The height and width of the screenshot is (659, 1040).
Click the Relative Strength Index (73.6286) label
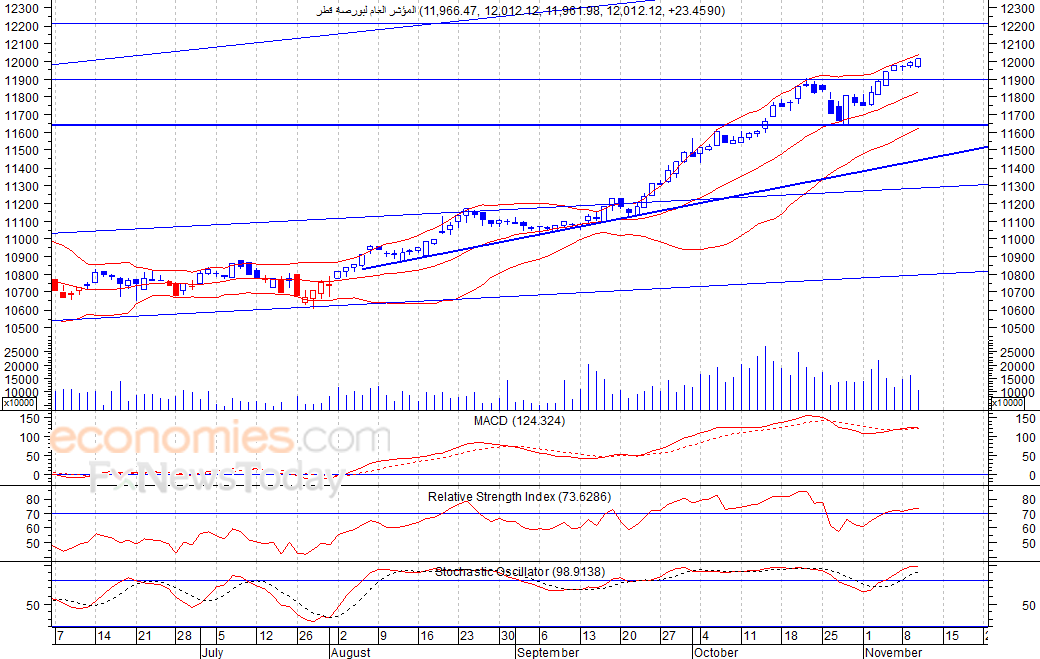coord(519,497)
